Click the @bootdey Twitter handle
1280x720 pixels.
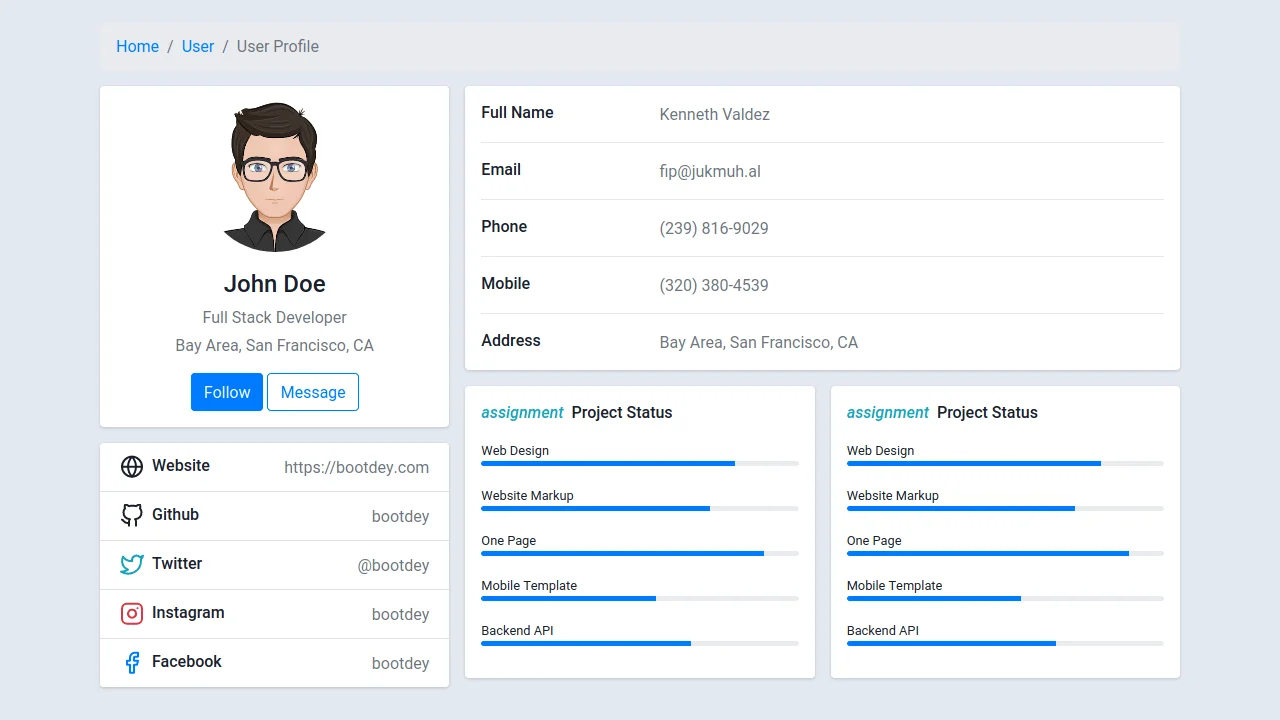tap(393, 565)
